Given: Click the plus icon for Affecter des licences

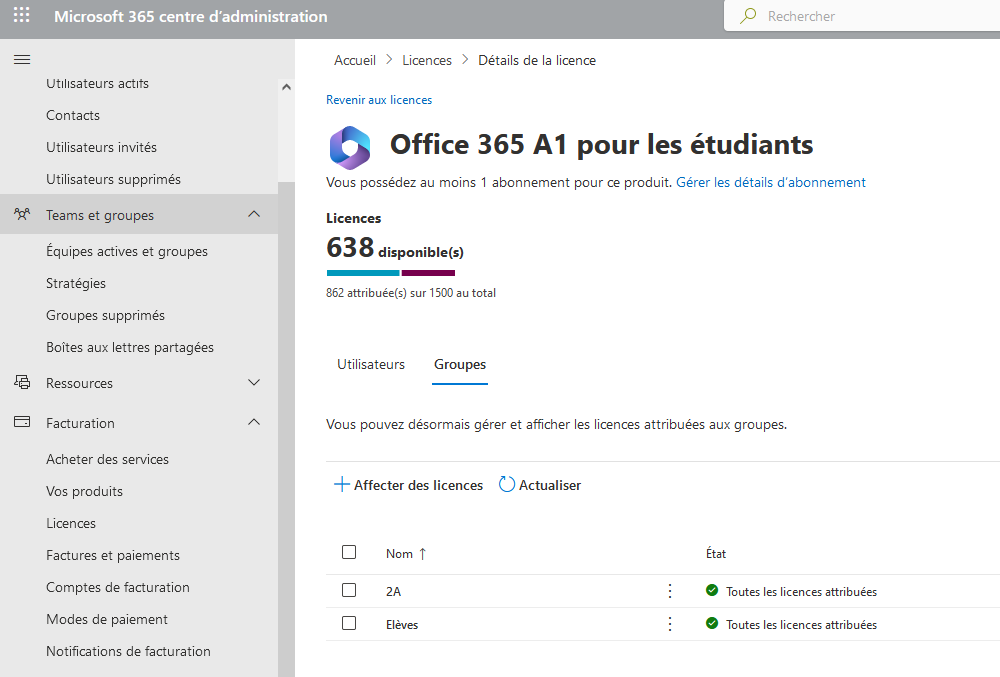Looking at the screenshot, I should click(x=341, y=484).
